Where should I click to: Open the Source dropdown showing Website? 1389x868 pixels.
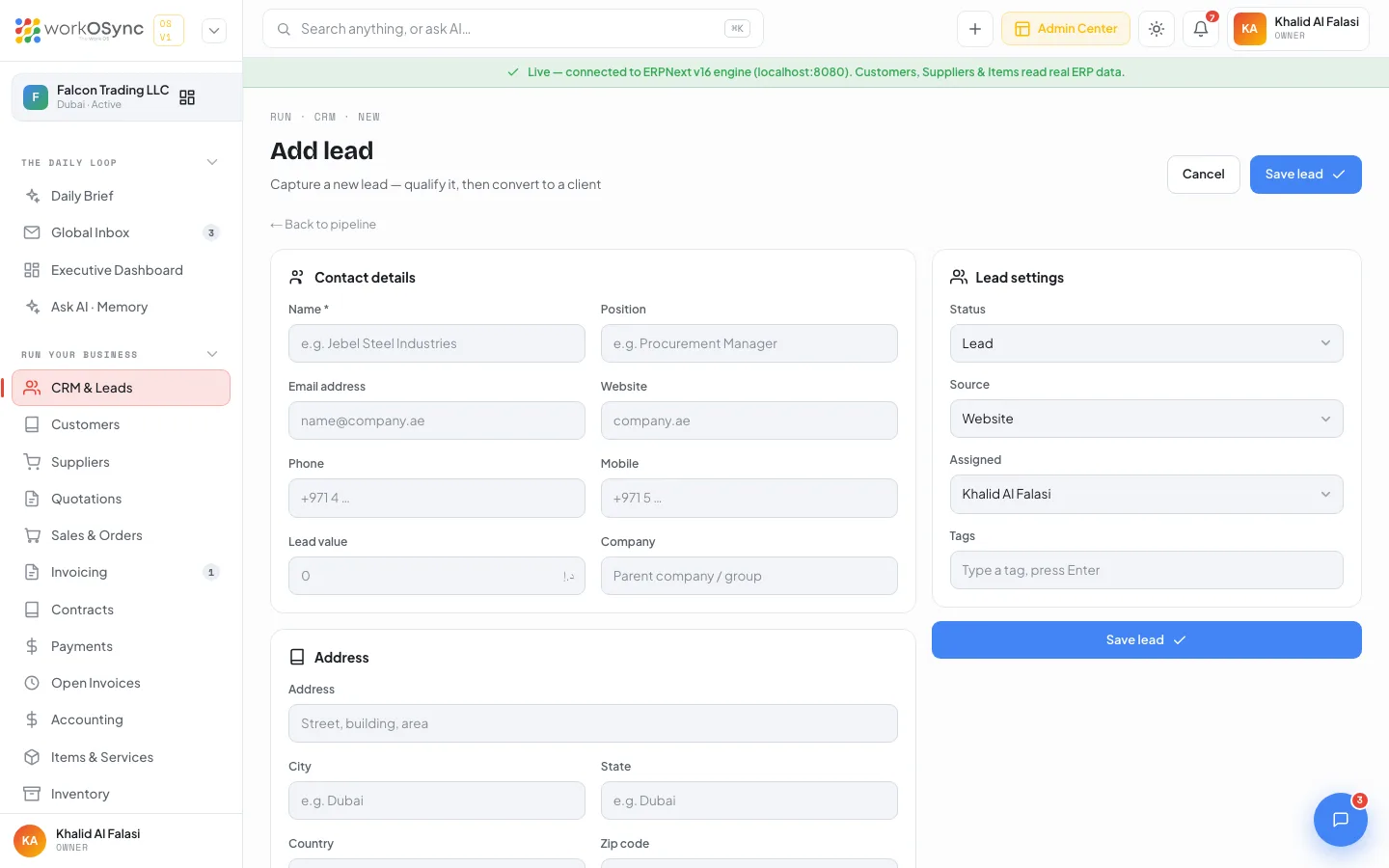point(1146,419)
